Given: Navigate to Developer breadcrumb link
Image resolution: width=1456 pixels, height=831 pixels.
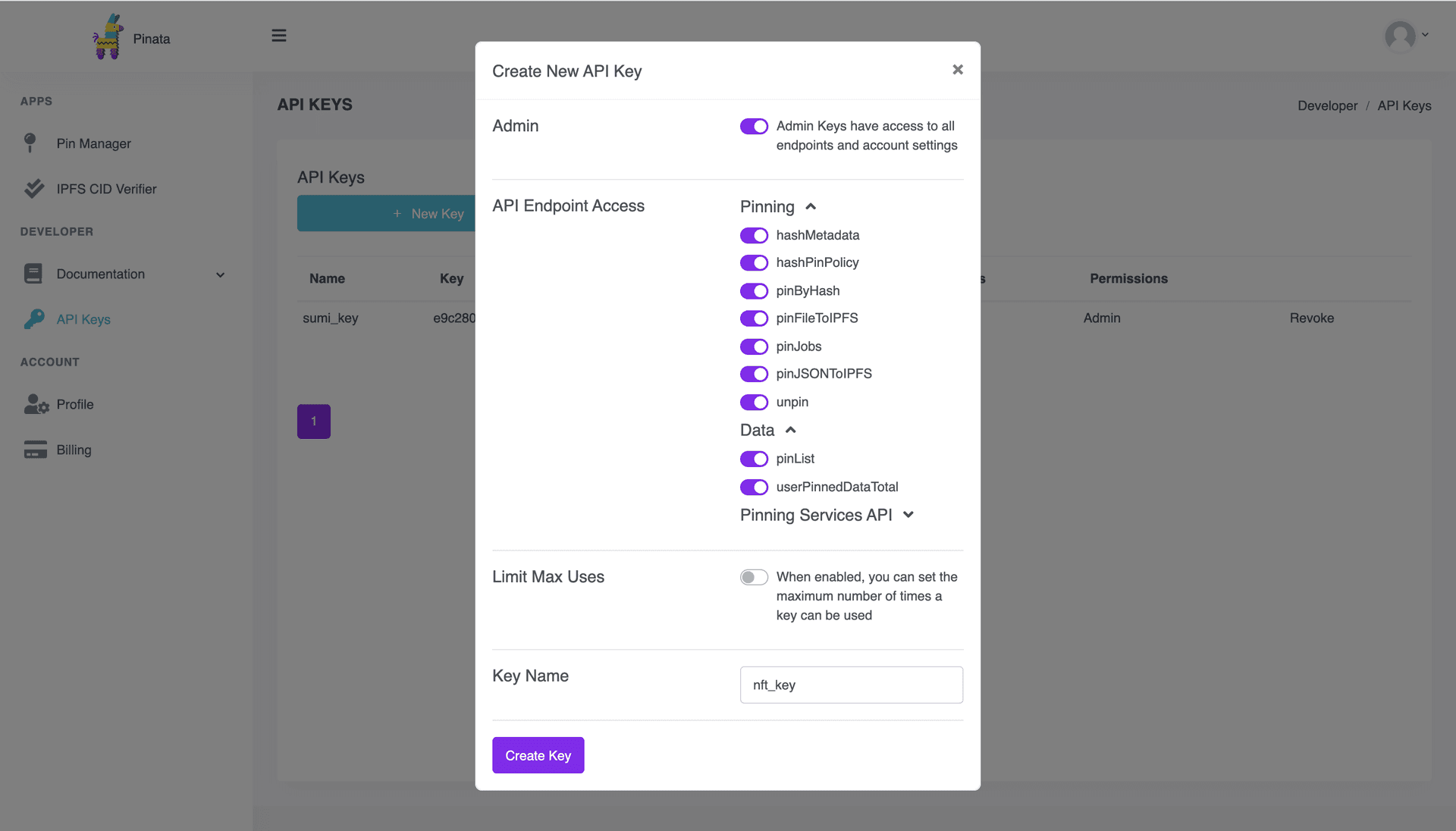Looking at the screenshot, I should pyautogui.click(x=1326, y=105).
